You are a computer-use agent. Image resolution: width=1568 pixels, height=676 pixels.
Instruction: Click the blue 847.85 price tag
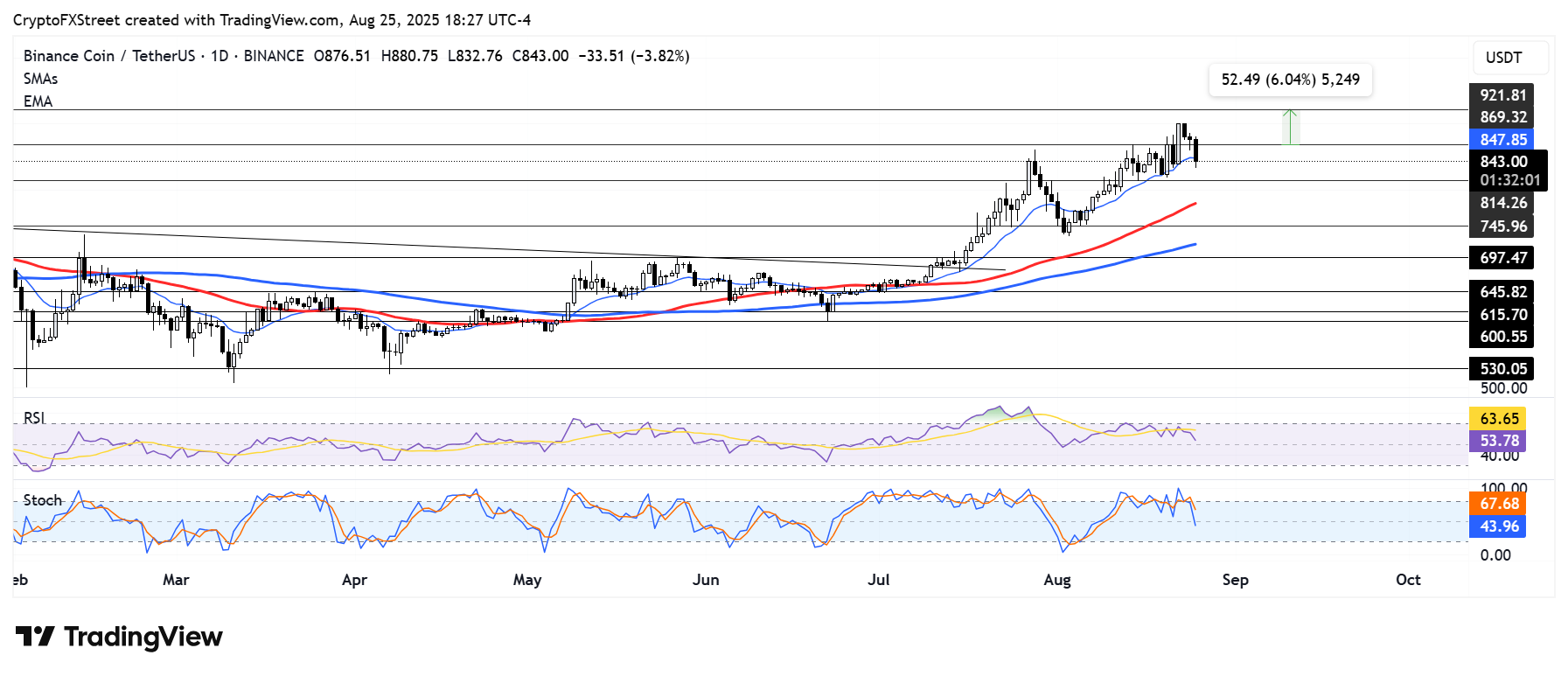tap(1502, 140)
